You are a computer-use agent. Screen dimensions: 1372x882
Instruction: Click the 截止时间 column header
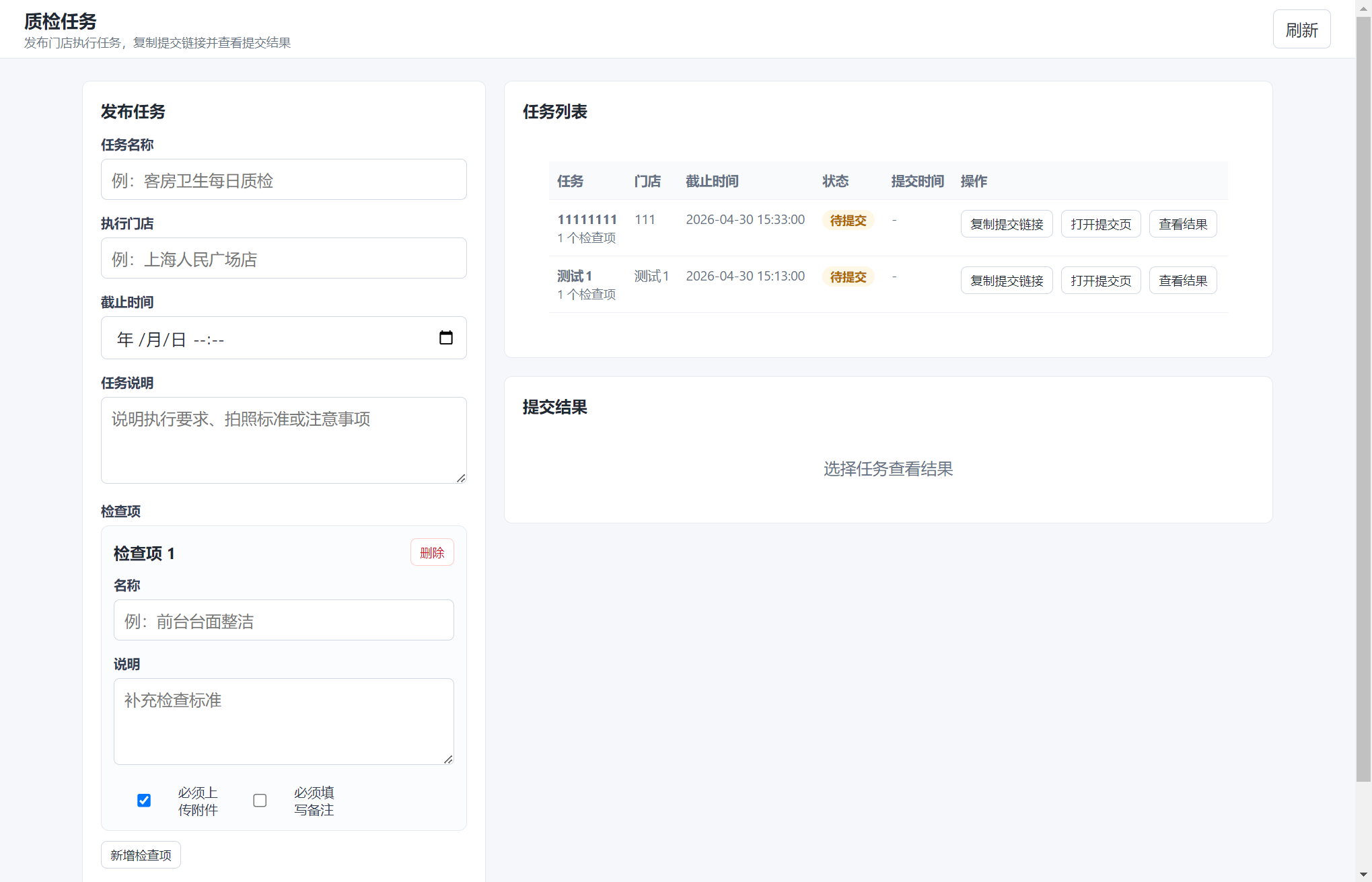click(x=712, y=181)
